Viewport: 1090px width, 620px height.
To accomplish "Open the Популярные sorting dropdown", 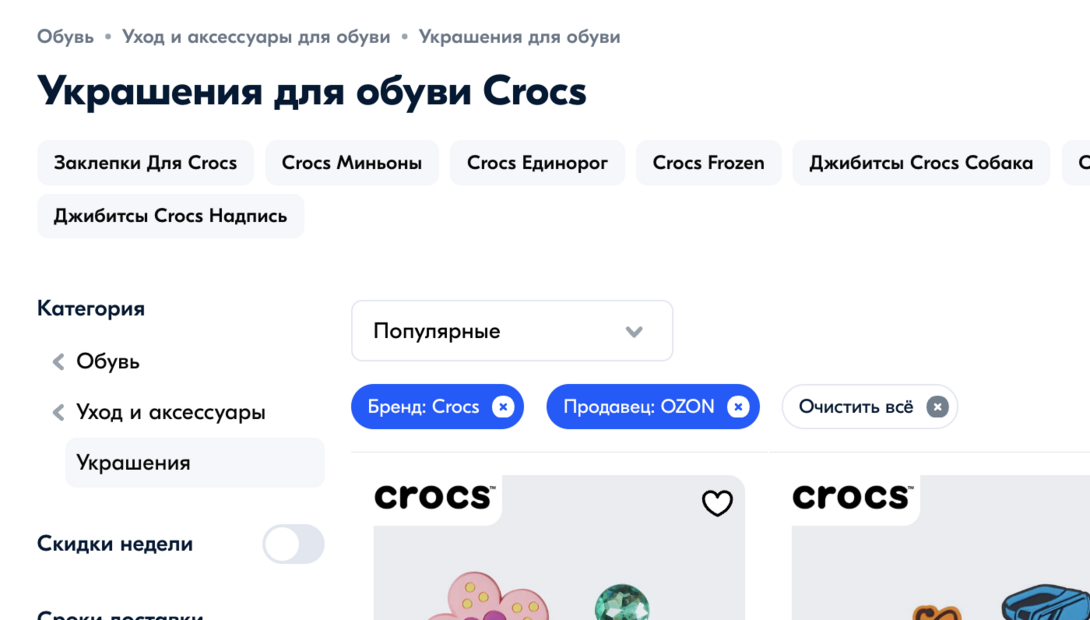I will [511, 331].
